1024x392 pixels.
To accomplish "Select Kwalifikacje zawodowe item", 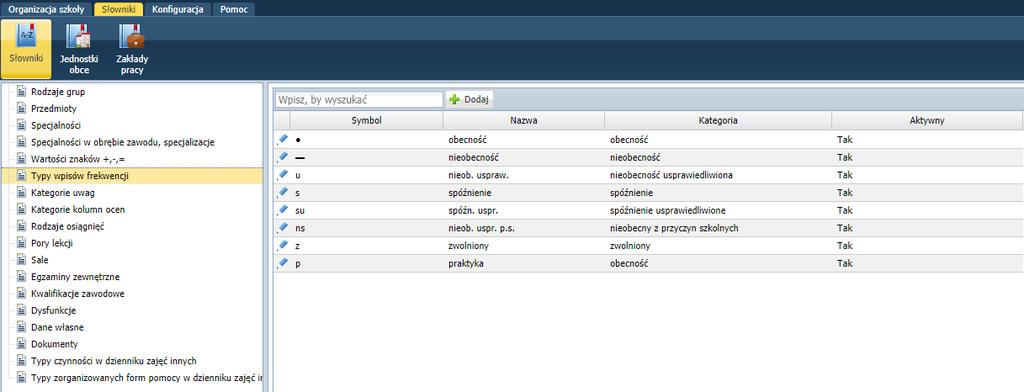I will click(78, 293).
